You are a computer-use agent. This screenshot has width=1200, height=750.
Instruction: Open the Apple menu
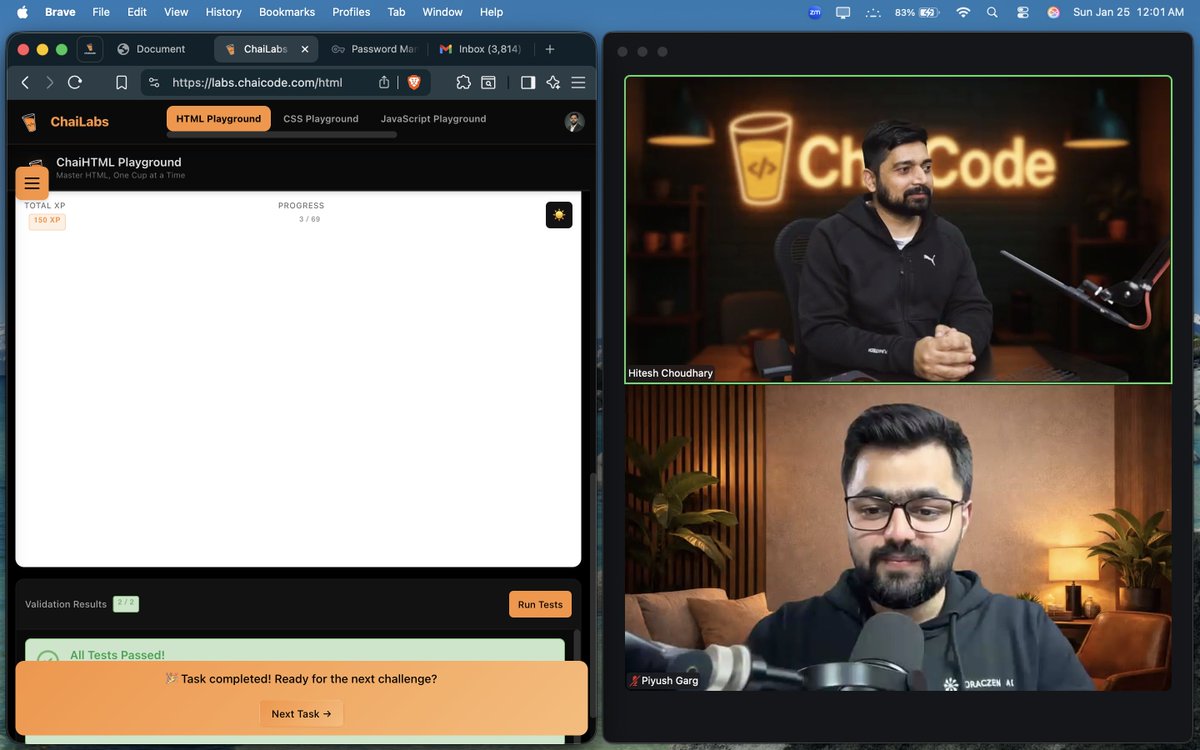[x=22, y=12]
